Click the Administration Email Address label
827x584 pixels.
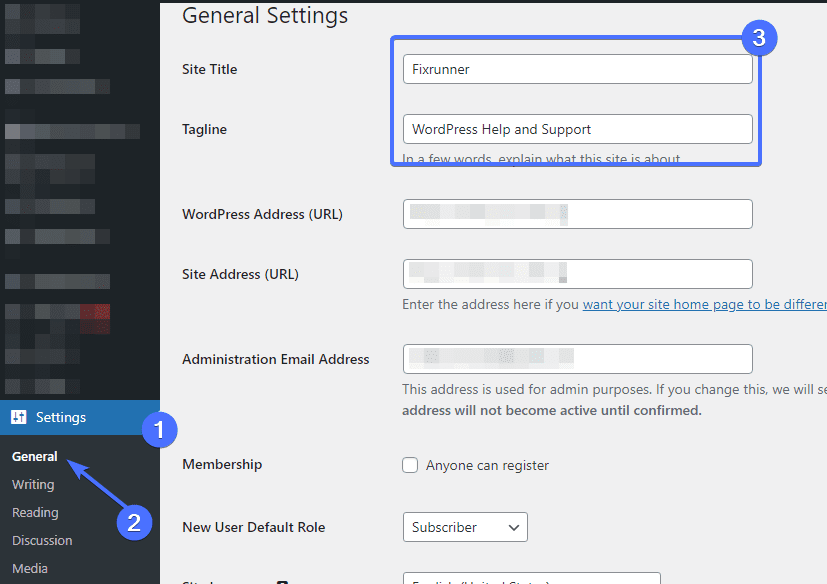(x=276, y=359)
